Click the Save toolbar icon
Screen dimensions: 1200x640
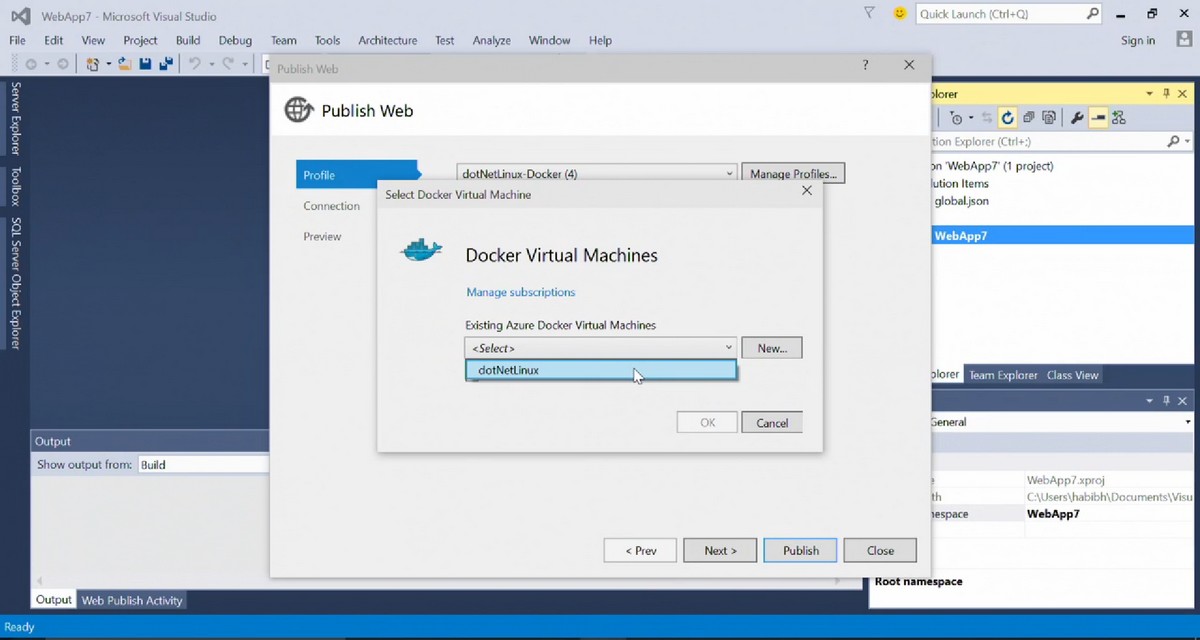(146, 64)
